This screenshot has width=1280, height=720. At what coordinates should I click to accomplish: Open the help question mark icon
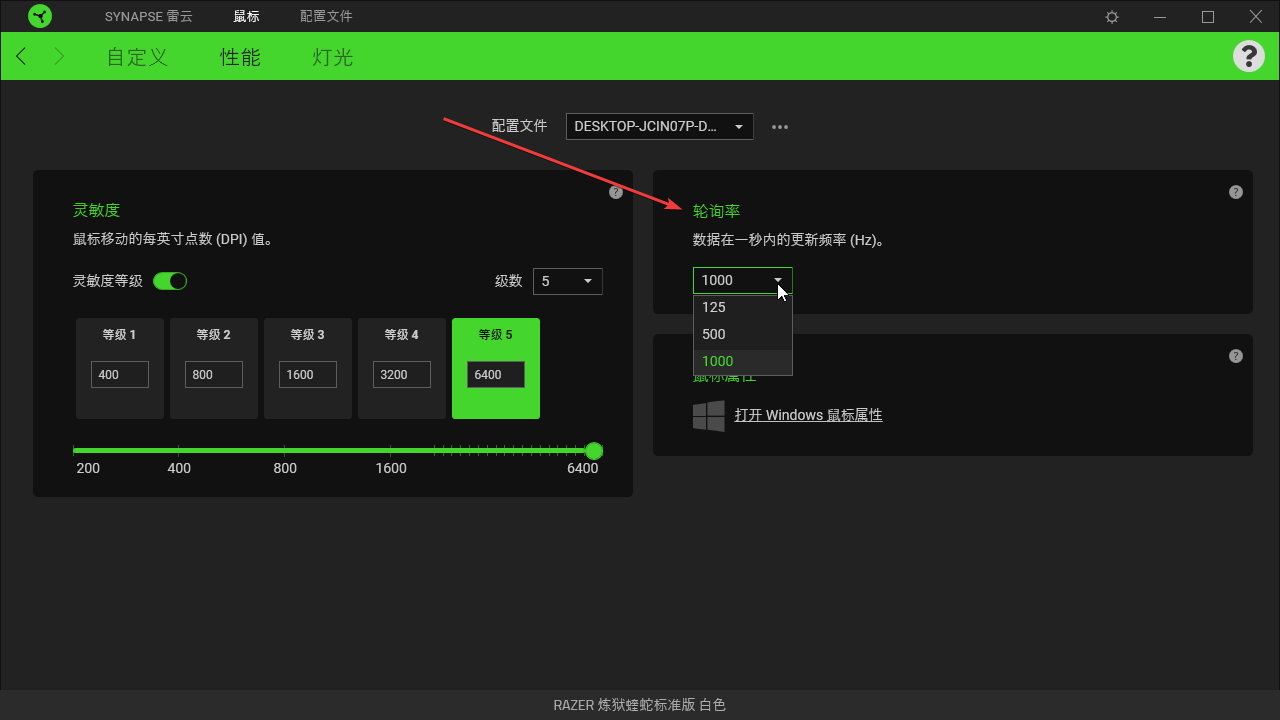[1248, 56]
